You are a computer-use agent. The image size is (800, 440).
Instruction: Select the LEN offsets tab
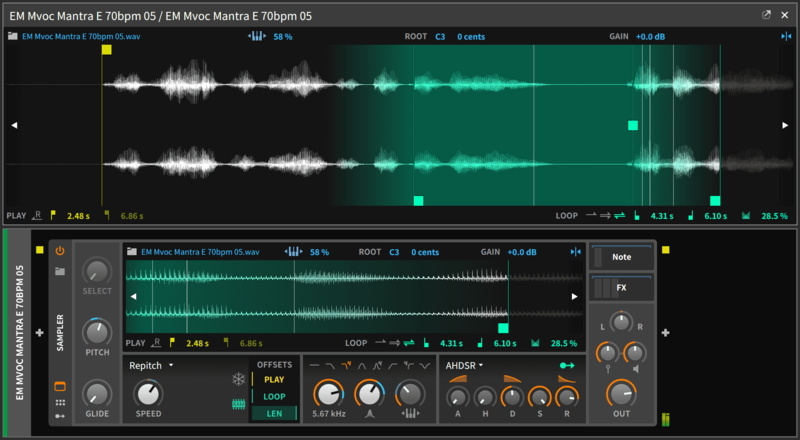pyautogui.click(x=273, y=413)
